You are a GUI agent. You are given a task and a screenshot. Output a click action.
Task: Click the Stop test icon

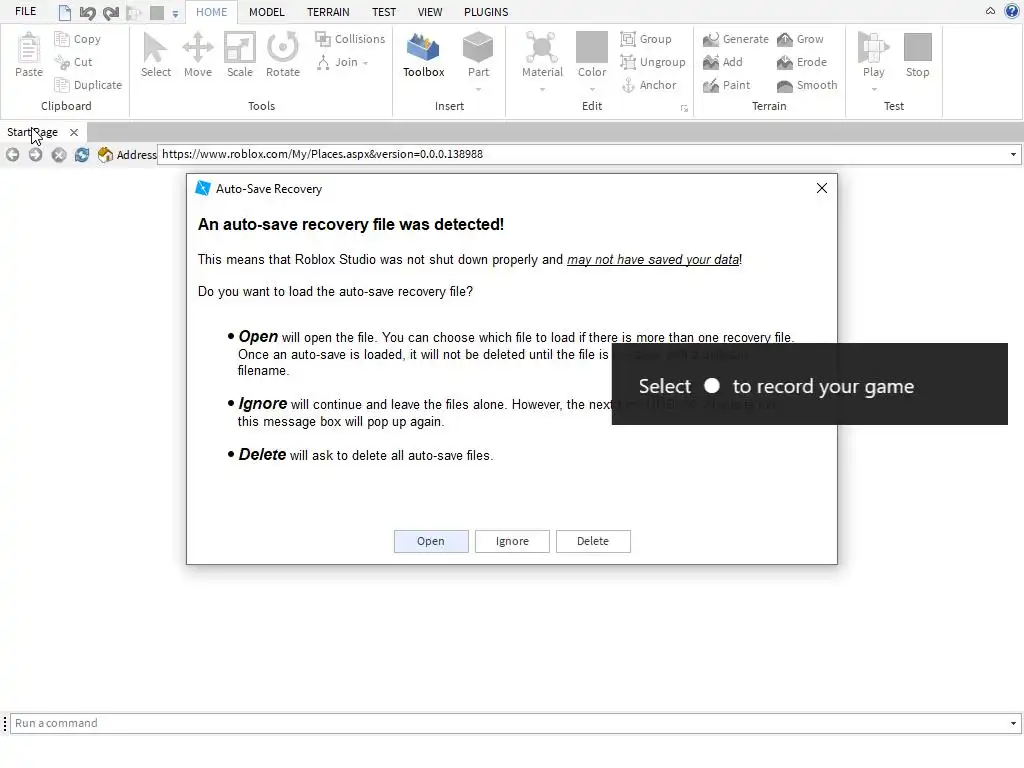click(918, 47)
